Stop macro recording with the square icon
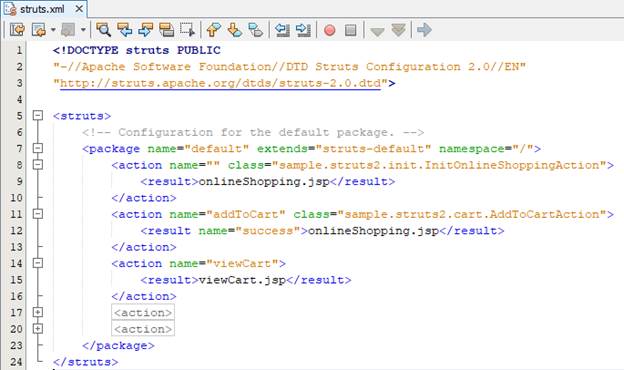624x370 pixels. point(351,30)
